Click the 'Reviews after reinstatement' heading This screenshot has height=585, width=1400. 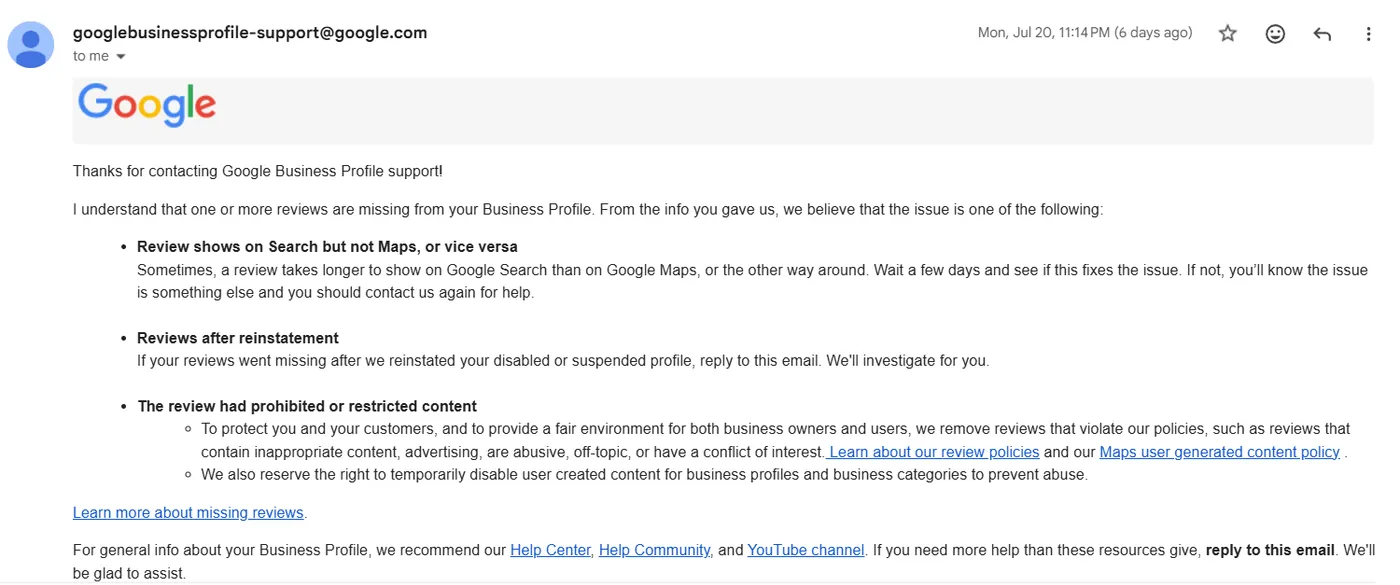(x=238, y=338)
